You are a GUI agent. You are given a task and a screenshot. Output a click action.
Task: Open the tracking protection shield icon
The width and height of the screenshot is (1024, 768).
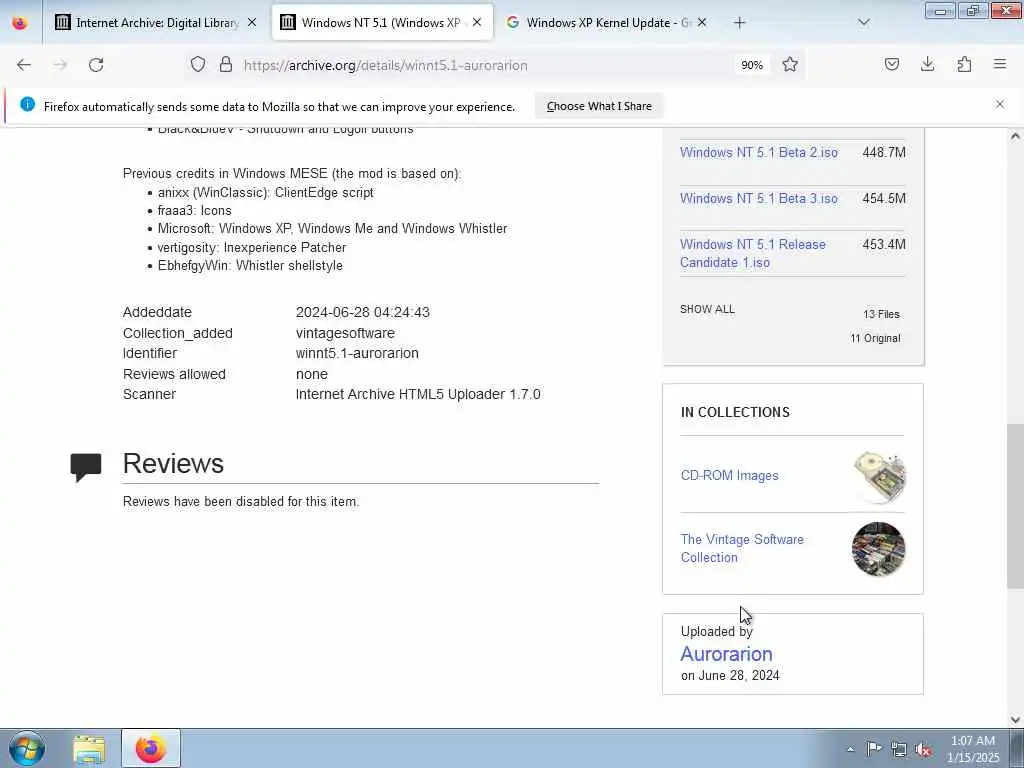point(198,64)
